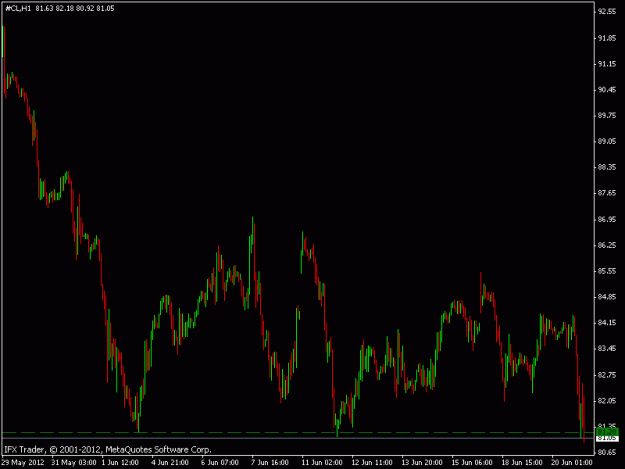
Task: Click the 91.15 price axis label
Action: (x=607, y=64)
